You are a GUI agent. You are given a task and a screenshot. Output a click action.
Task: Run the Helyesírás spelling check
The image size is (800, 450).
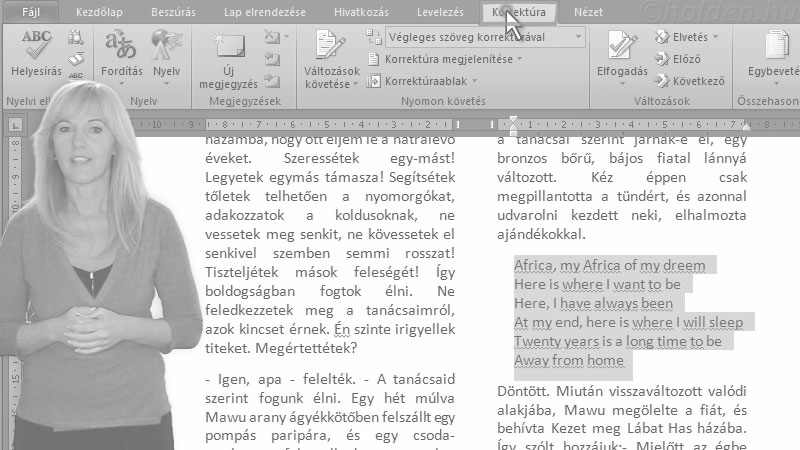(x=36, y=53)
